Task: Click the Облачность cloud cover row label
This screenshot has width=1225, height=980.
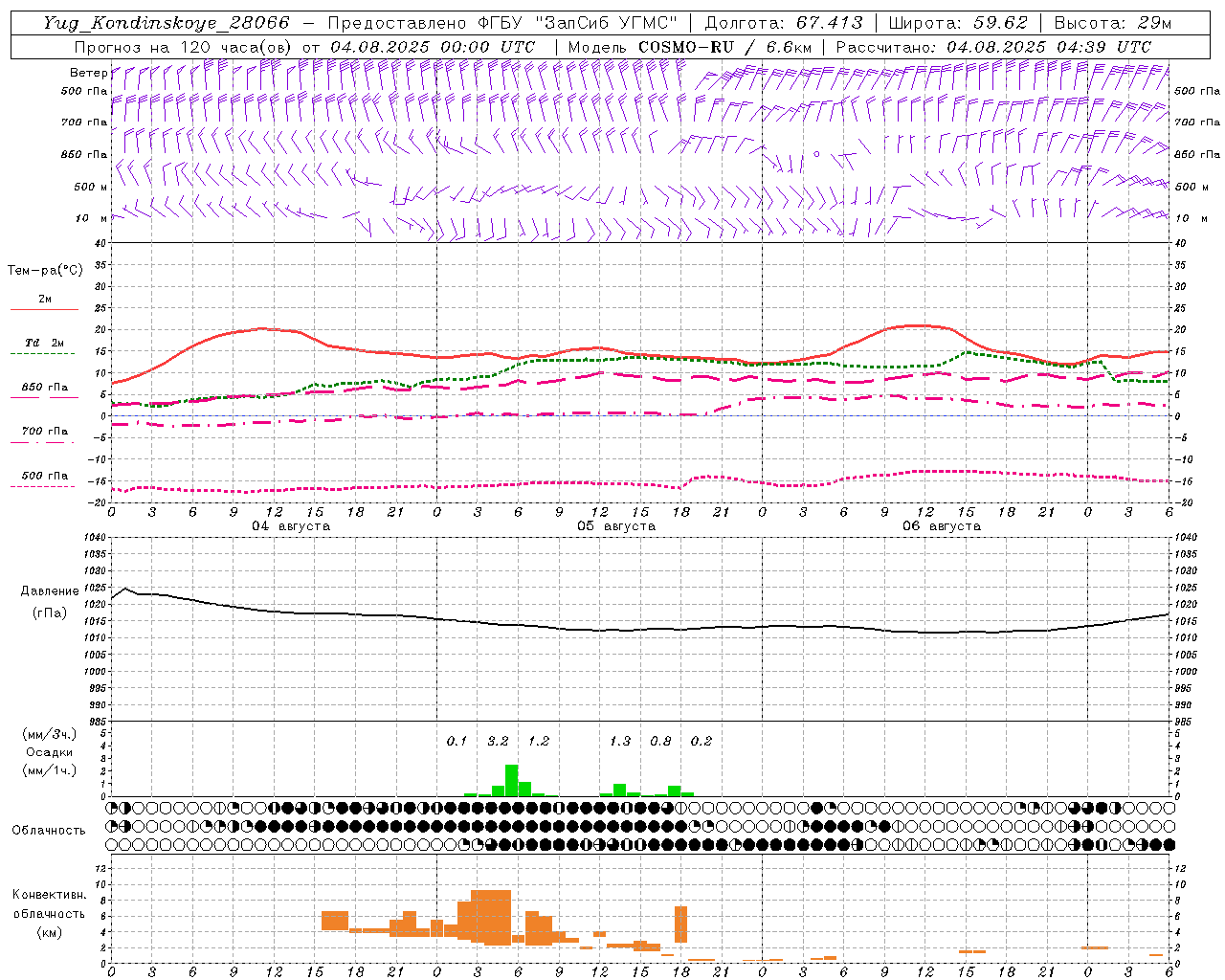Action: click(49, 830)
